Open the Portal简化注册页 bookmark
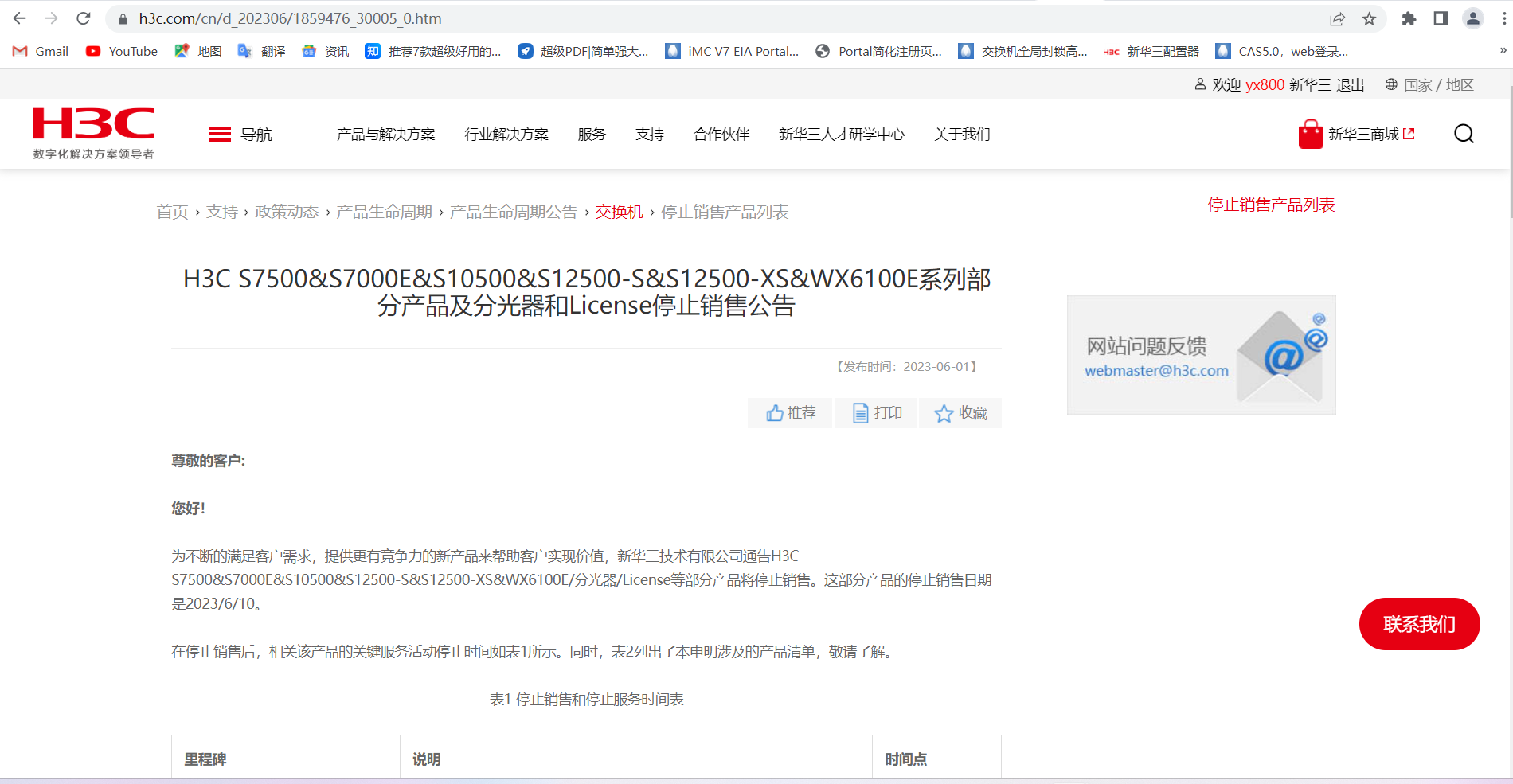This screenshot has width=1513, height=784. coord(879,51)
